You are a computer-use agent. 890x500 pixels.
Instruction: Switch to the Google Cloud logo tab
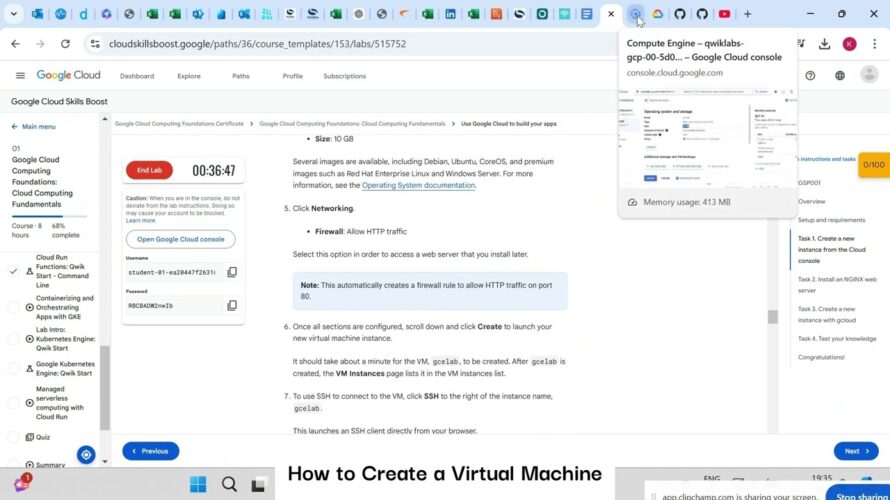coord(657,14)
